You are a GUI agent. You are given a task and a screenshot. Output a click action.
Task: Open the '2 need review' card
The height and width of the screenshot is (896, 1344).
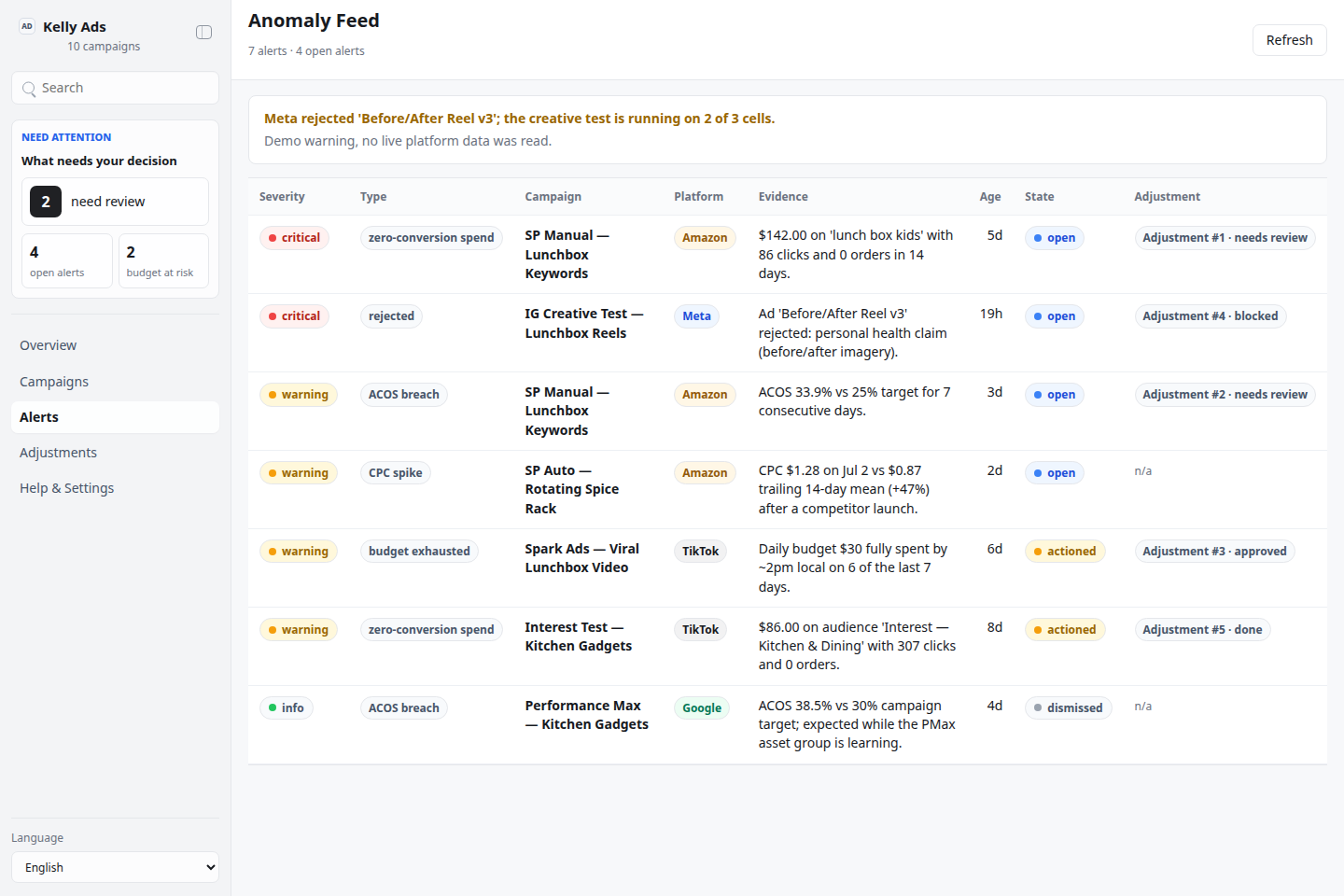pyautogui.click(x=115, y=202)
